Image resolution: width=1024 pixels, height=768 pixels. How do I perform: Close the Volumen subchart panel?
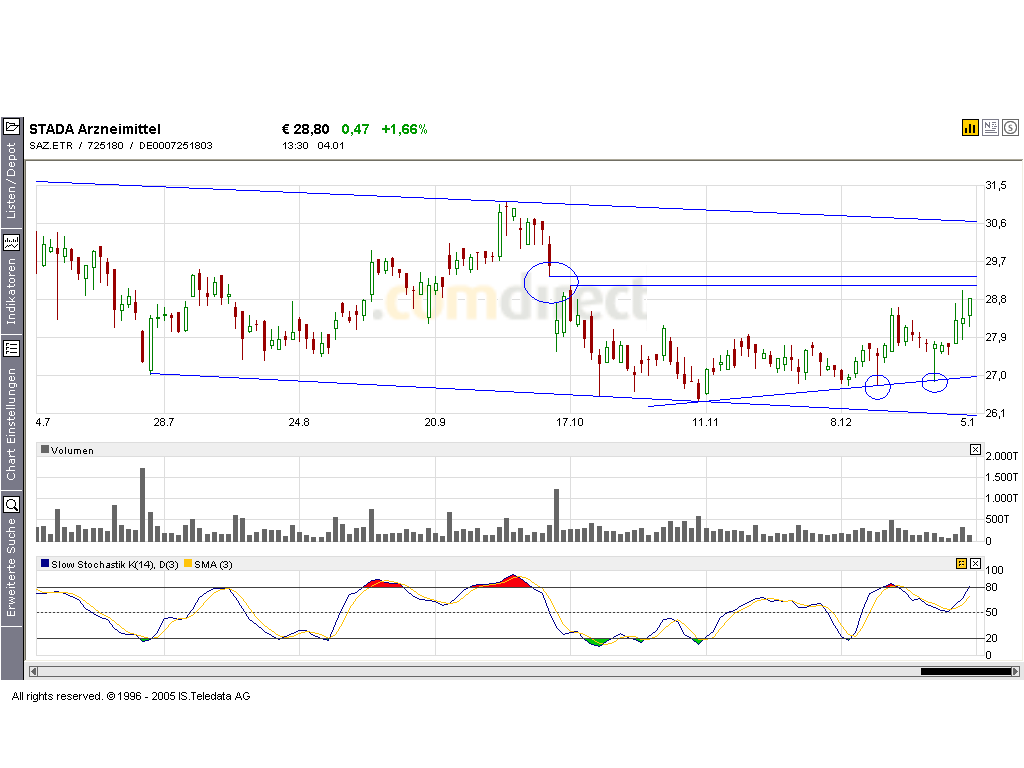(975, 450)
